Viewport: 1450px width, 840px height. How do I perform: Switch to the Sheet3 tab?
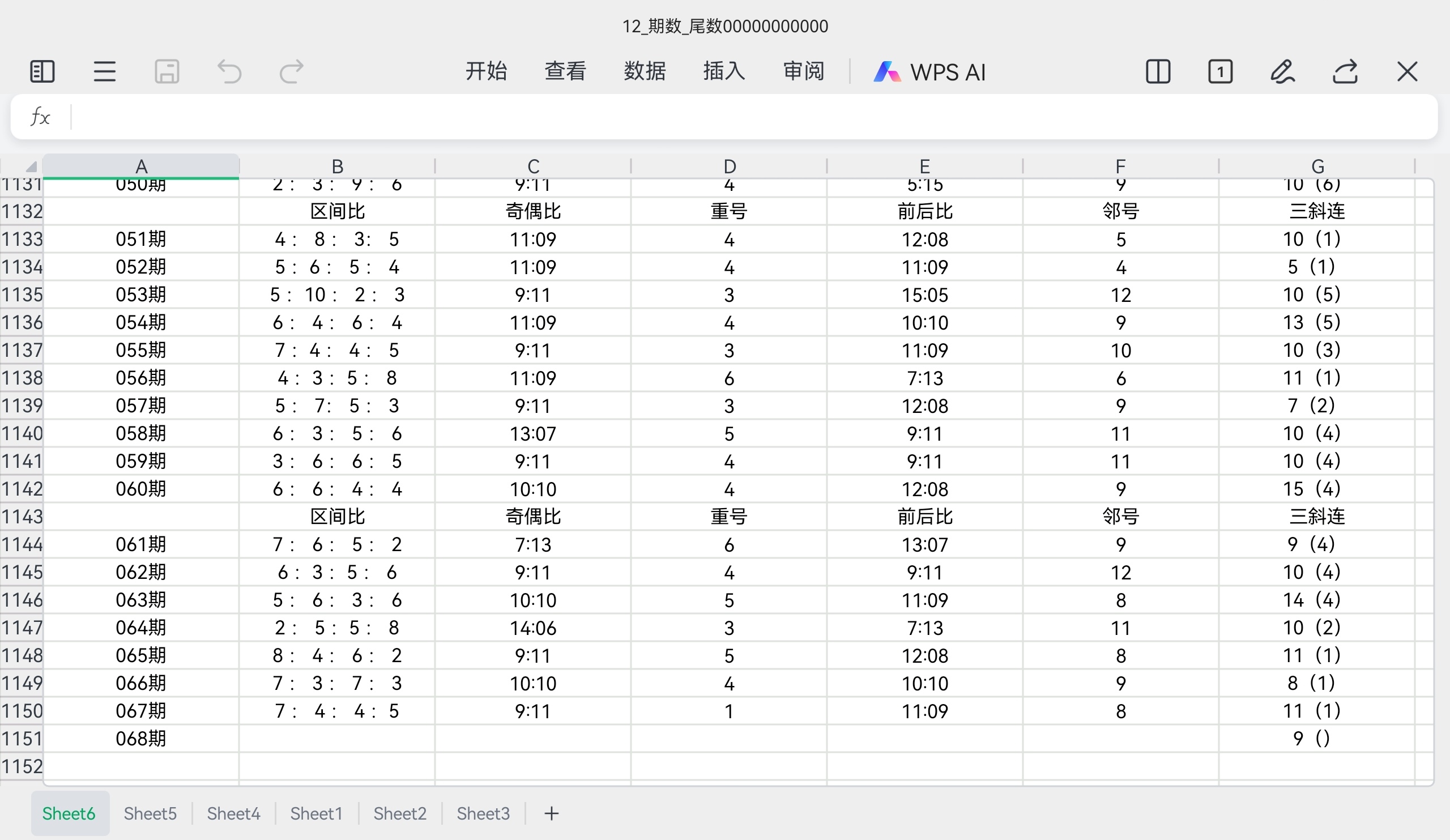(483, 813)
